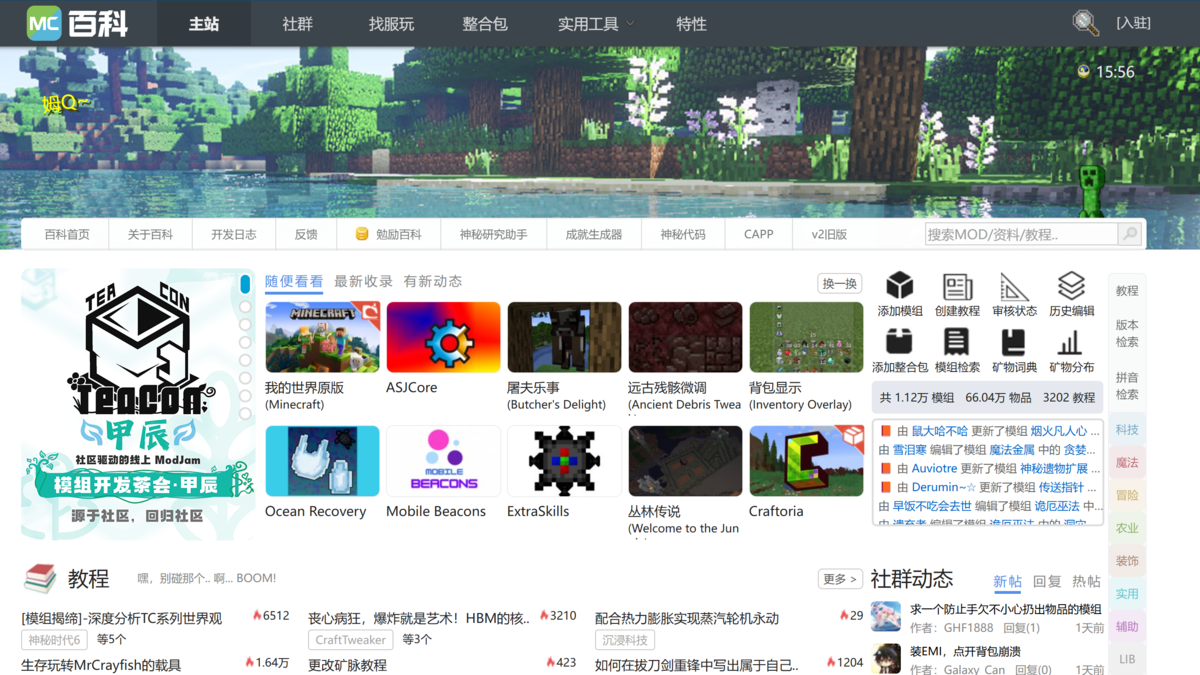The image size is (1200, 675).
Task: Select the 随便看看 tab
Action: point(294,282)
